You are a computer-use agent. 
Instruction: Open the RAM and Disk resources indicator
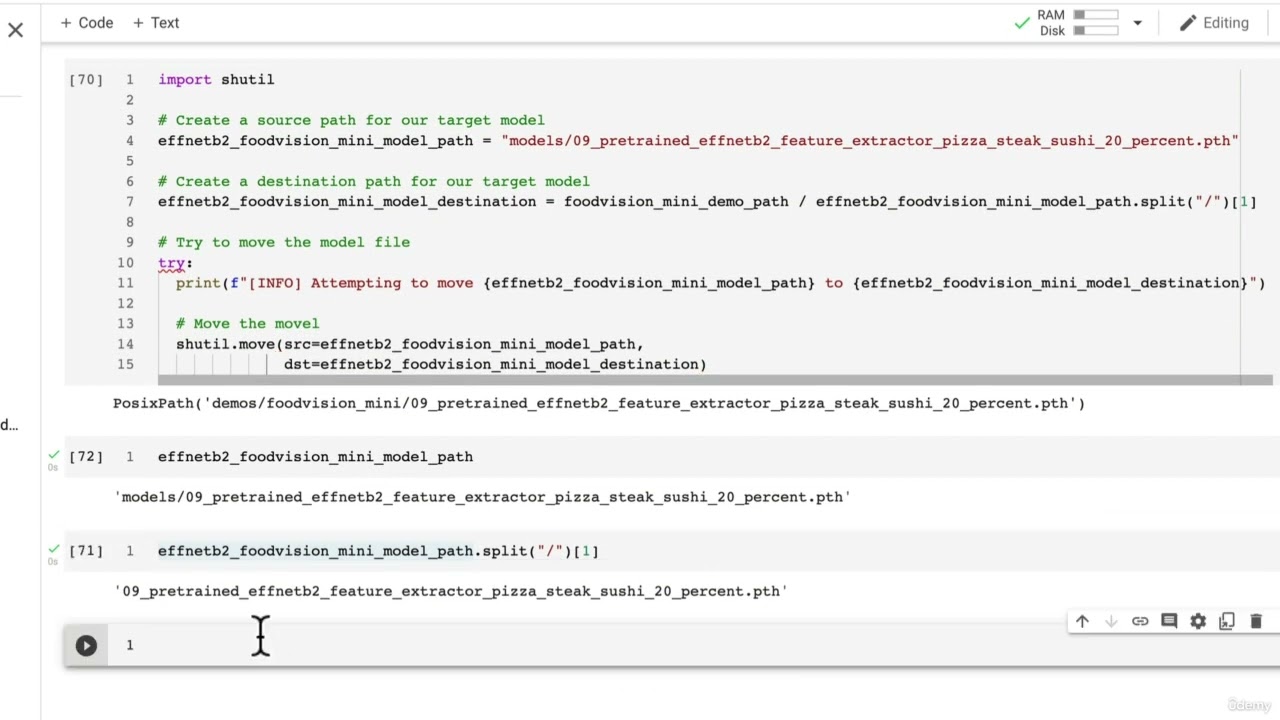coord(1066,22)
